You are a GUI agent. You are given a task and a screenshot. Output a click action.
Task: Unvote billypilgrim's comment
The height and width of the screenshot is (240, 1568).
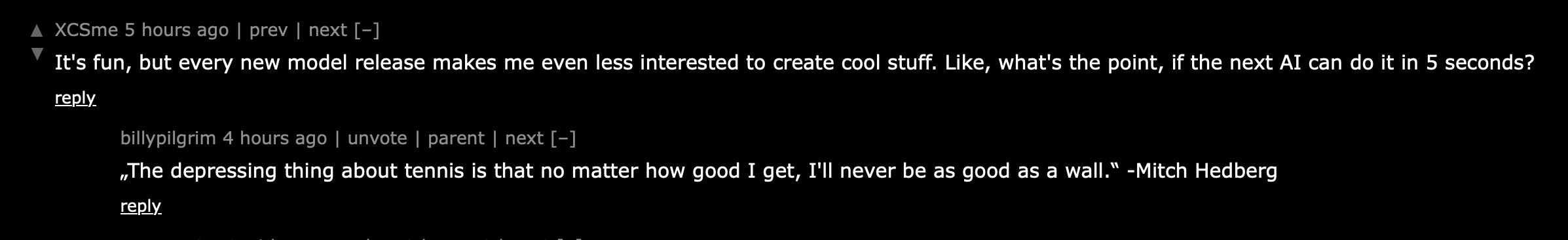coord(377,138)
